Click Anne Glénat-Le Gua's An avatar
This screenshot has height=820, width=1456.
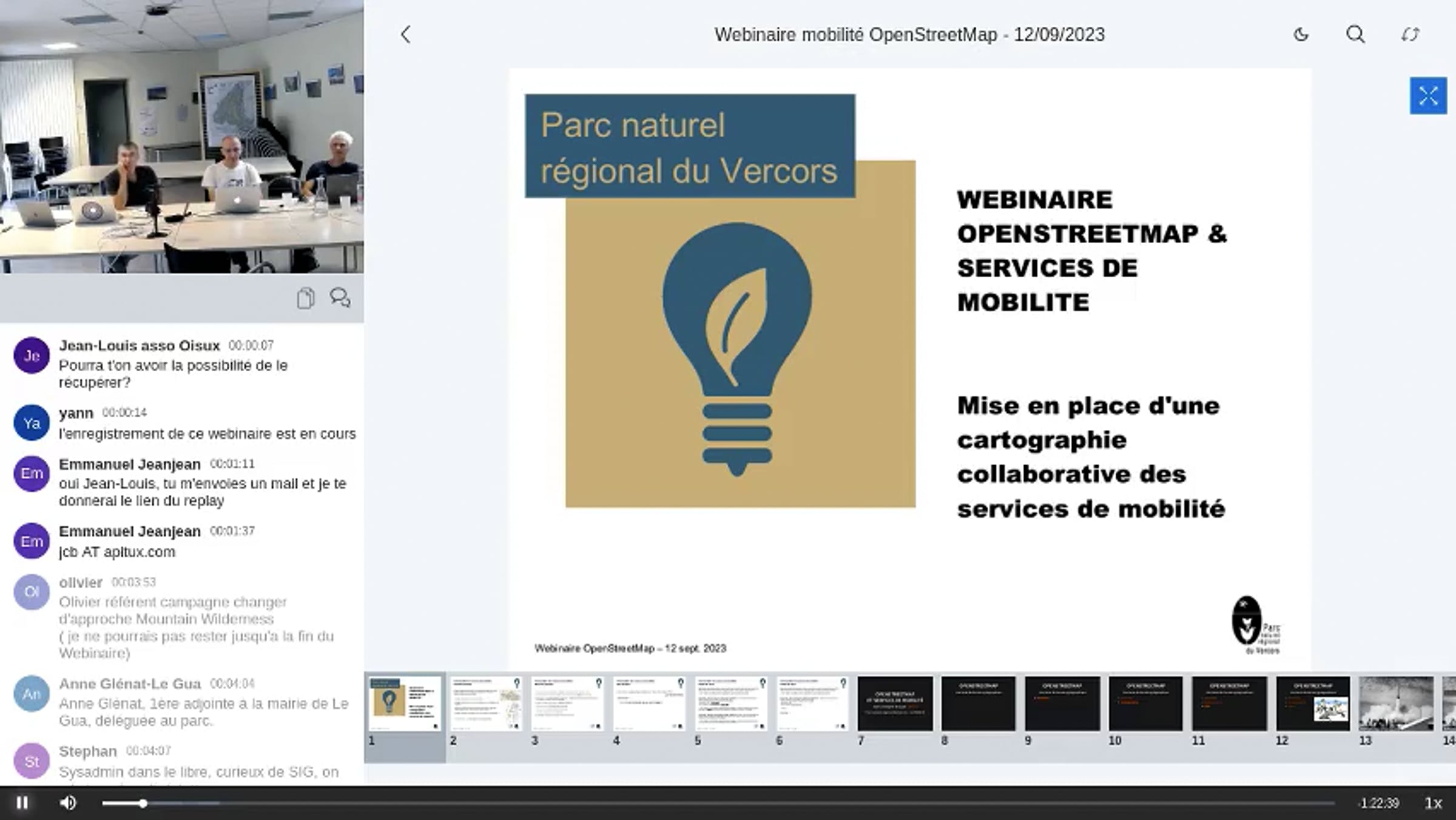32,694
